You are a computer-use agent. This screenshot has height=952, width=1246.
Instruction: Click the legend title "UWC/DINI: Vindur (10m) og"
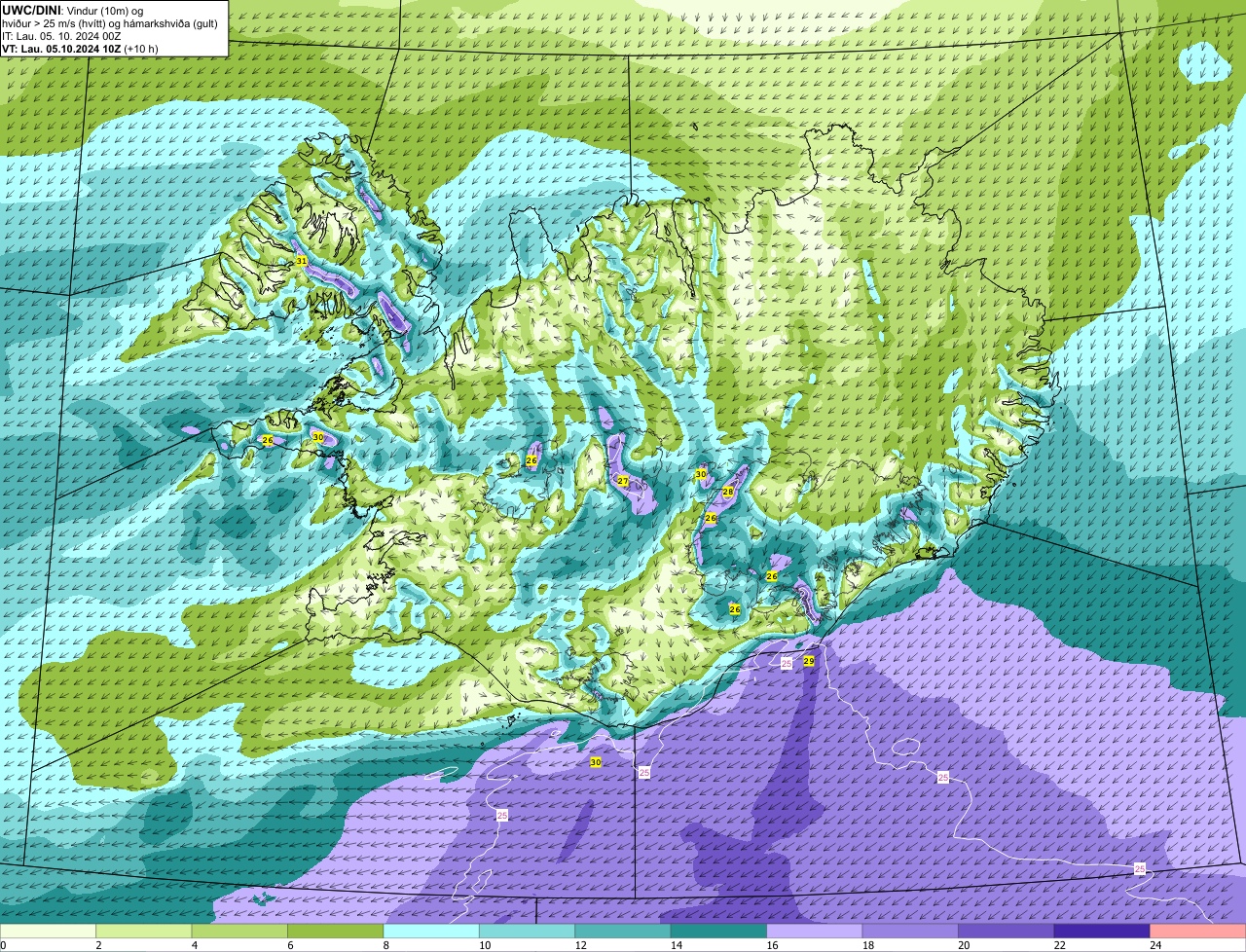[x=72, y=11]
